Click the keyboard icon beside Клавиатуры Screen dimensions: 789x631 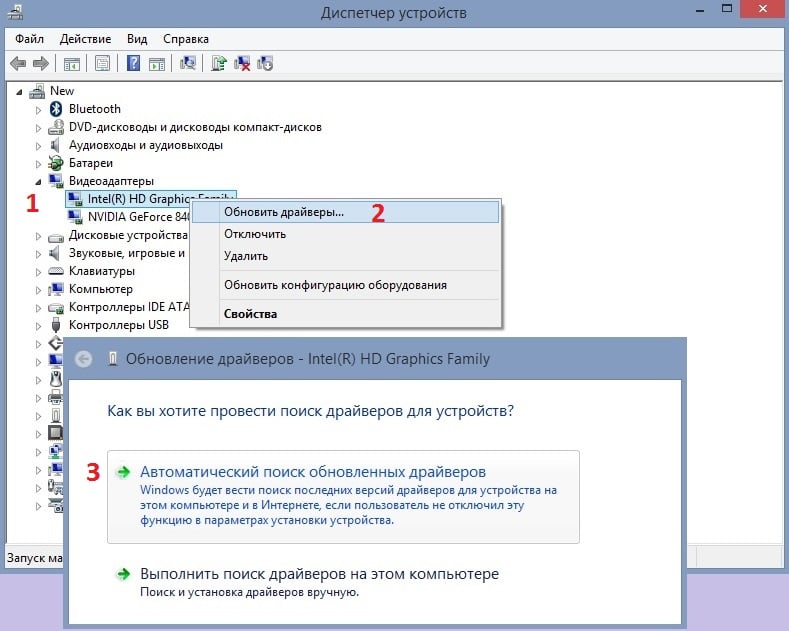[56, 271]
